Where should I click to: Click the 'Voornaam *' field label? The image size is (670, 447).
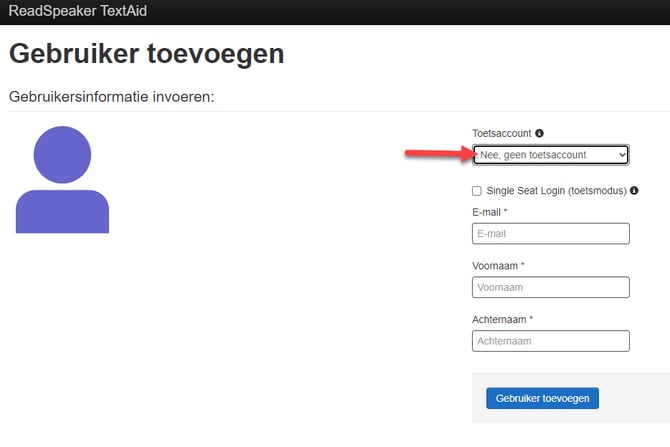pyautogui.click(x=498, y=266)
